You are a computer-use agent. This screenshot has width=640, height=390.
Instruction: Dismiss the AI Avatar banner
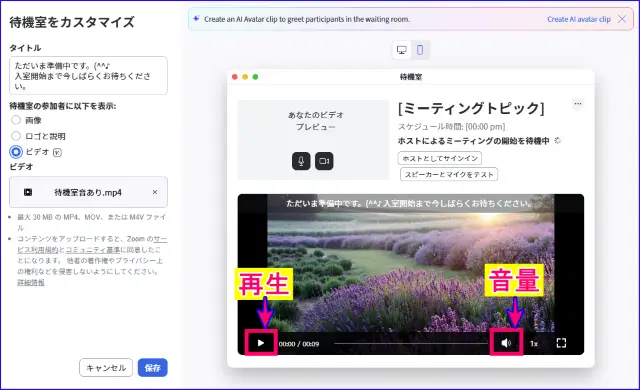pos(622,19)
